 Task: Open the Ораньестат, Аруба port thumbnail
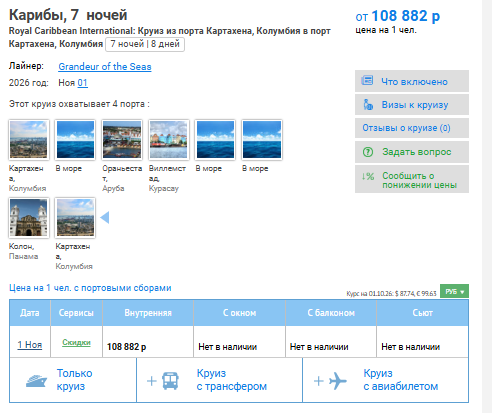(x=122, y=140)
